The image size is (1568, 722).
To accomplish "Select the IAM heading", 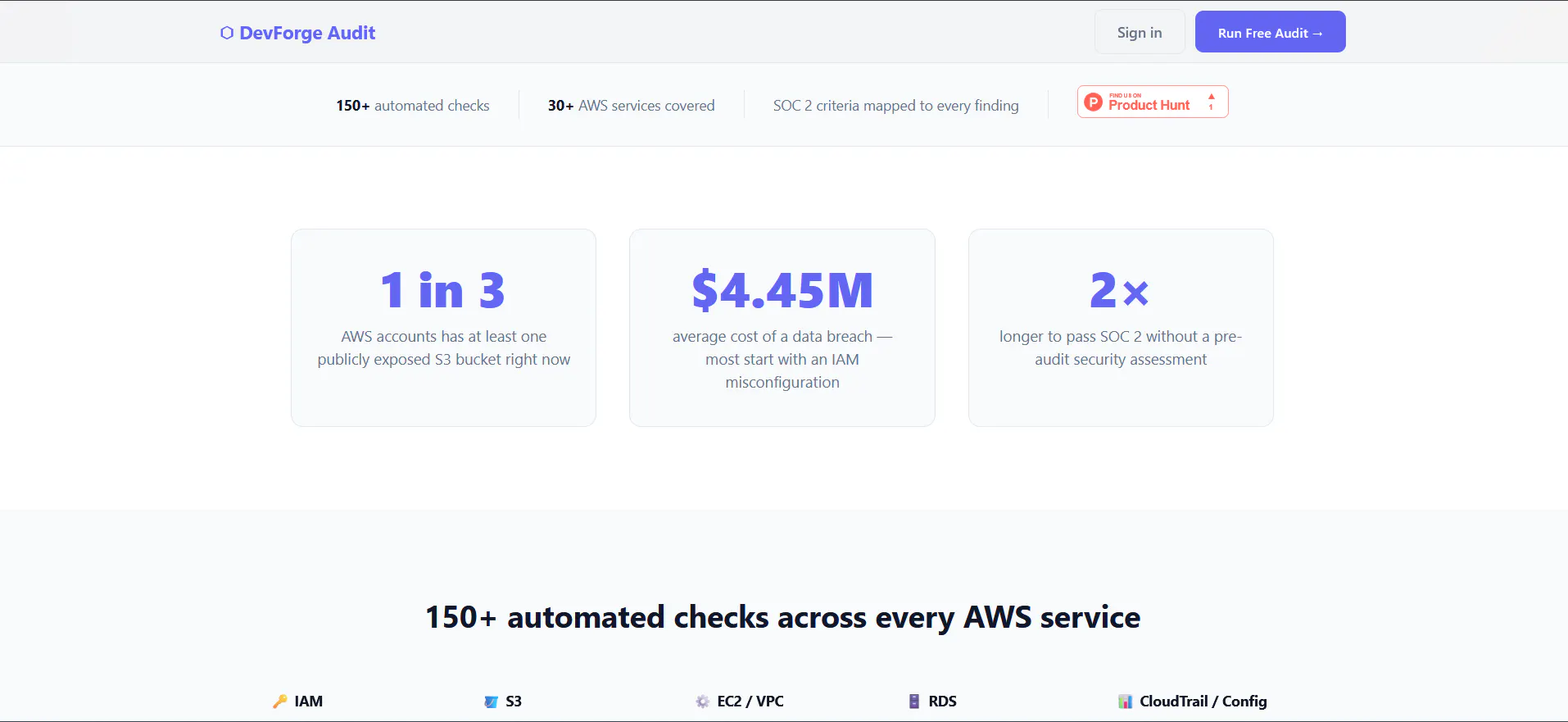I will (309, 702).
